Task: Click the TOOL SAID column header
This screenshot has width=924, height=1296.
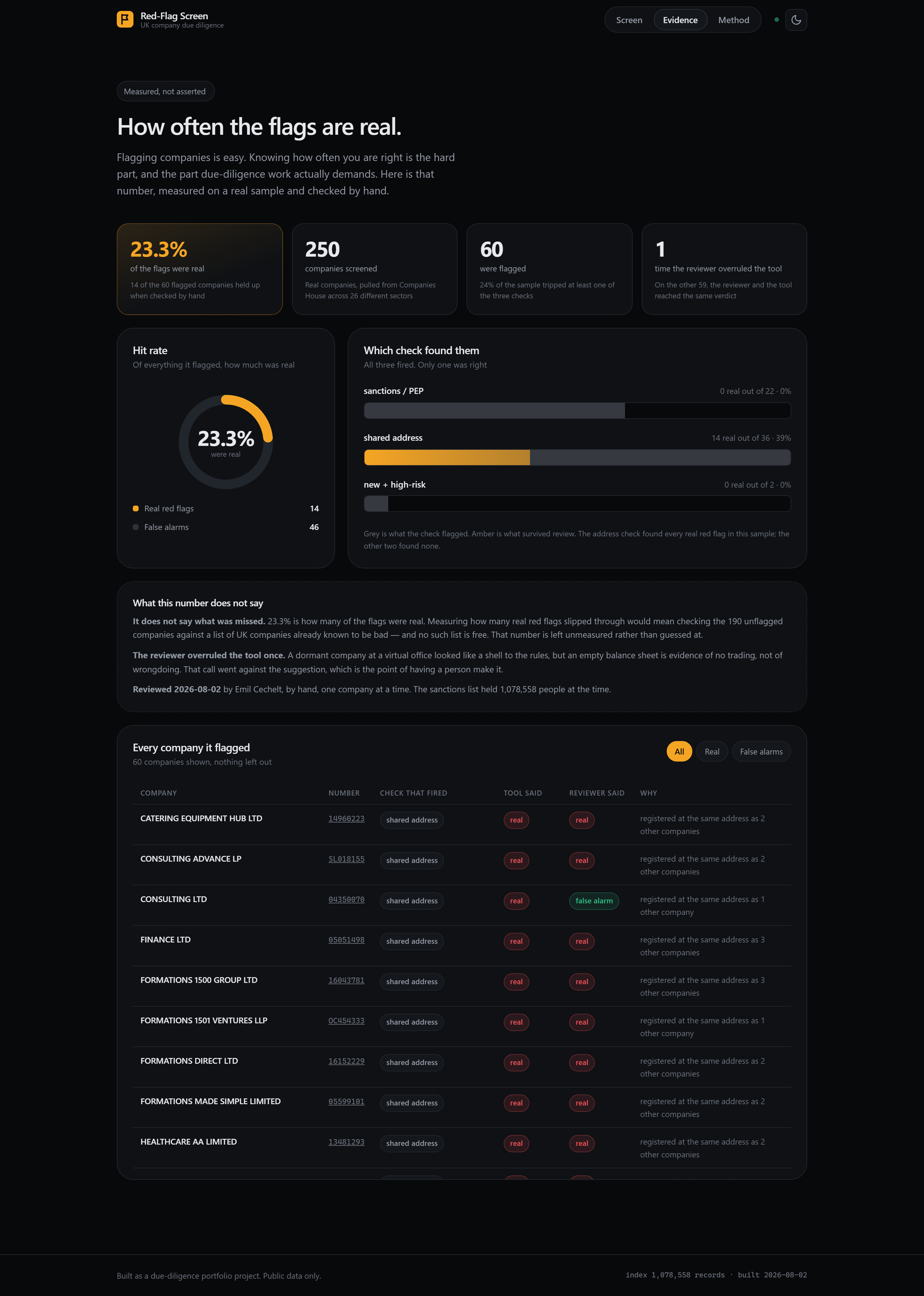Action: [523, 793]
